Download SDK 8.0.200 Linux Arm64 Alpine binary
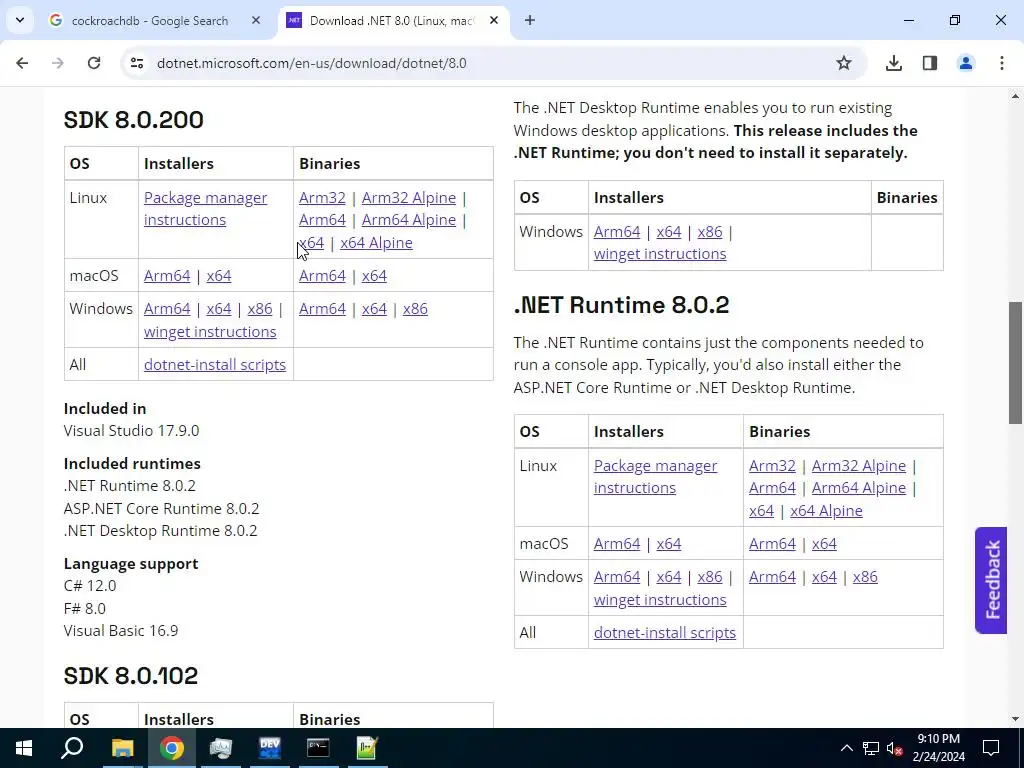Image resolution: width=1024 pixels, height=768 pixels. [x=409, y=220]
